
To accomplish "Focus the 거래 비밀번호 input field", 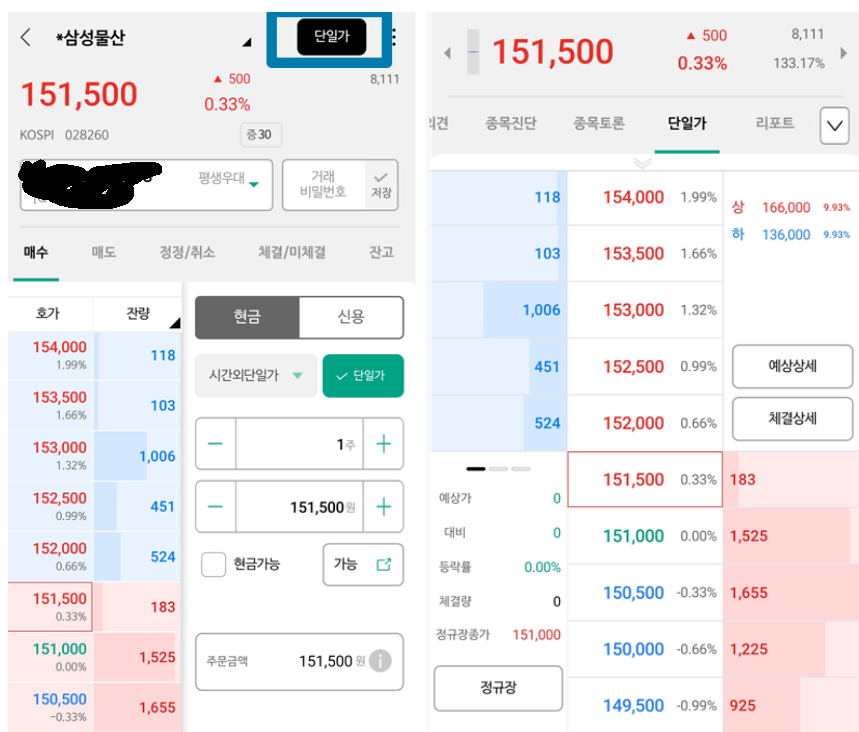I will coord(323,184).
